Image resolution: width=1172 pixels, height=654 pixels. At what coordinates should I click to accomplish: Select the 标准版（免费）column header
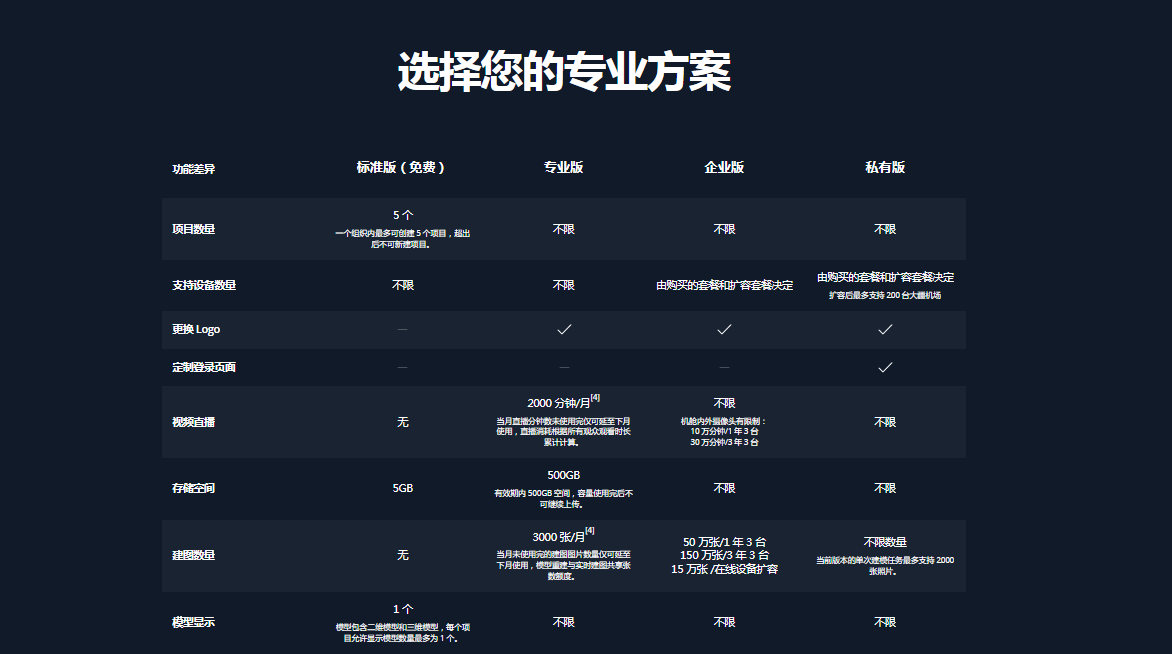click(401, 168)
